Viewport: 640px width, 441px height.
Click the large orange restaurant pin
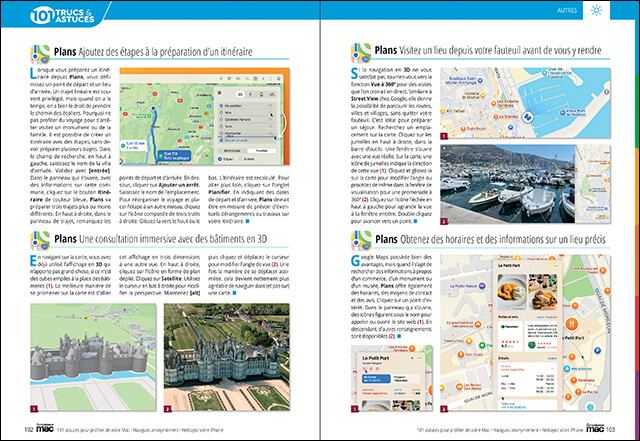pos(572,324)
